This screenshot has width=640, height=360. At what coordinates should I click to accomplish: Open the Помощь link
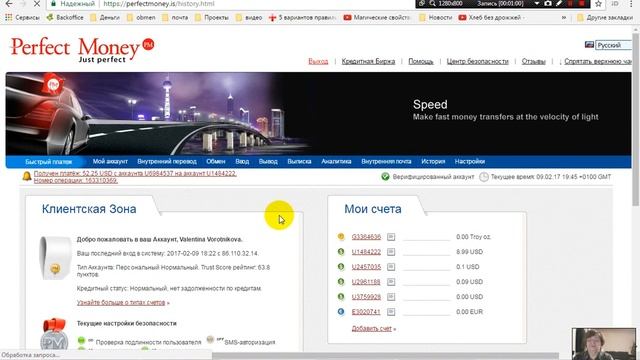pyautogui.click(x=421, y=61)
